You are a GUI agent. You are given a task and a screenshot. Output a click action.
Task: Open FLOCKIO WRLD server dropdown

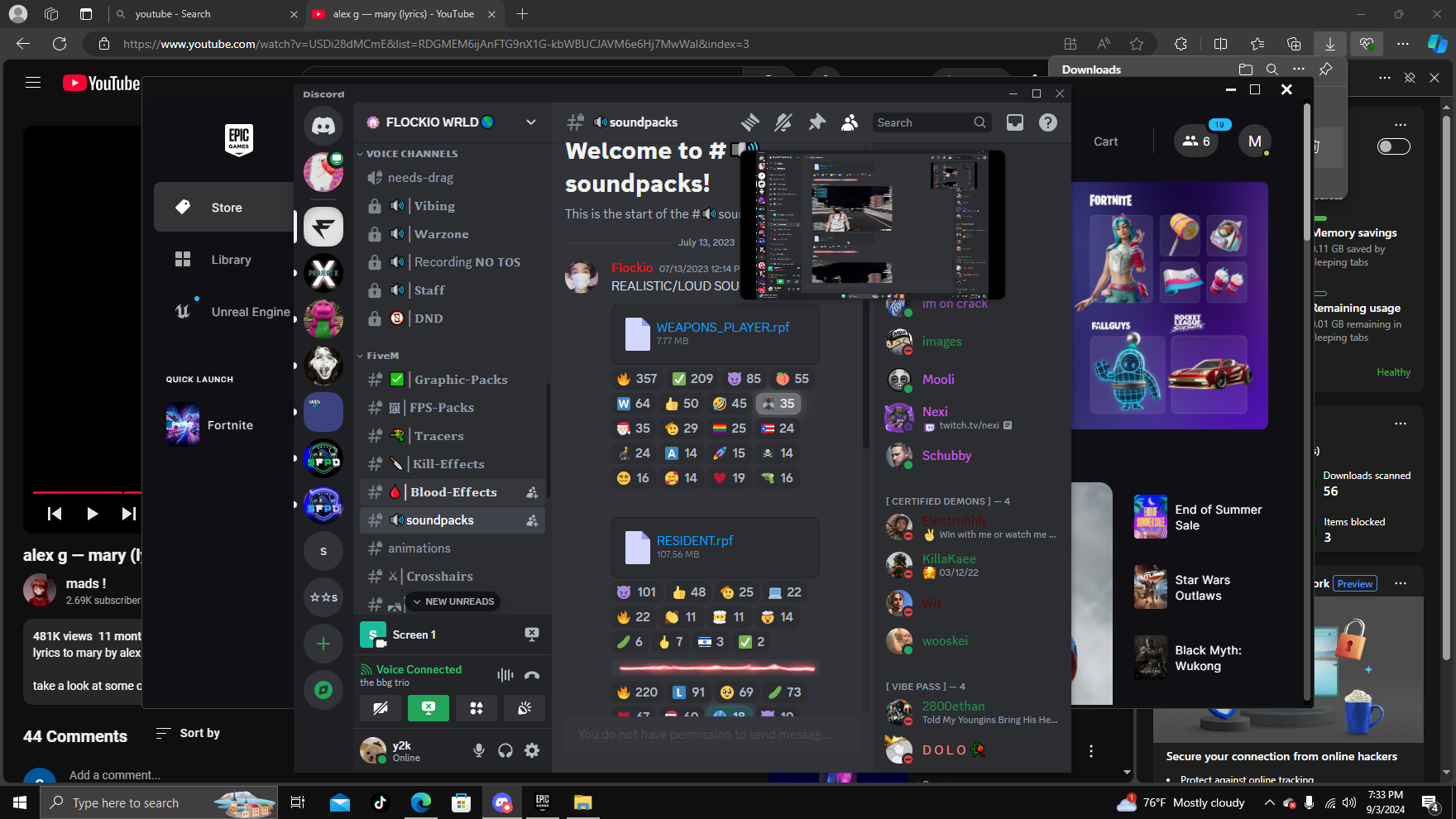coord(531,122)
